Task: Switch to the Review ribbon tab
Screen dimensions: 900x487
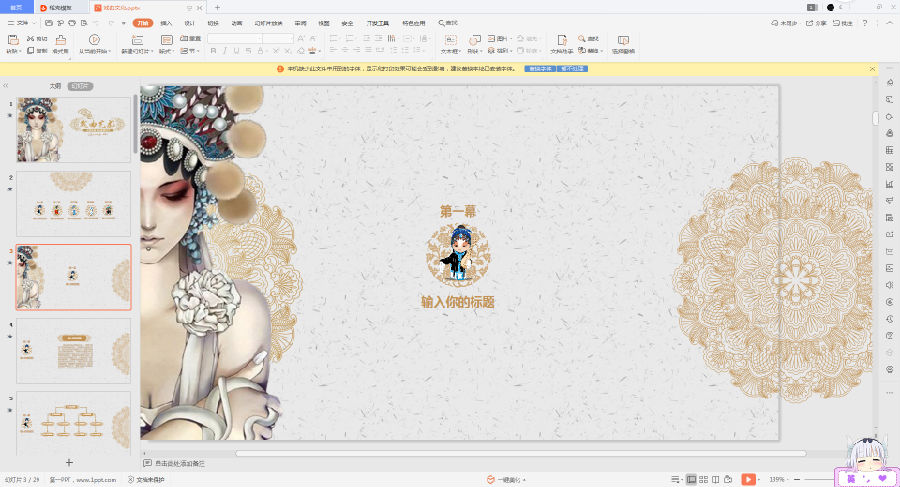Action: click(x=300, y=23)
